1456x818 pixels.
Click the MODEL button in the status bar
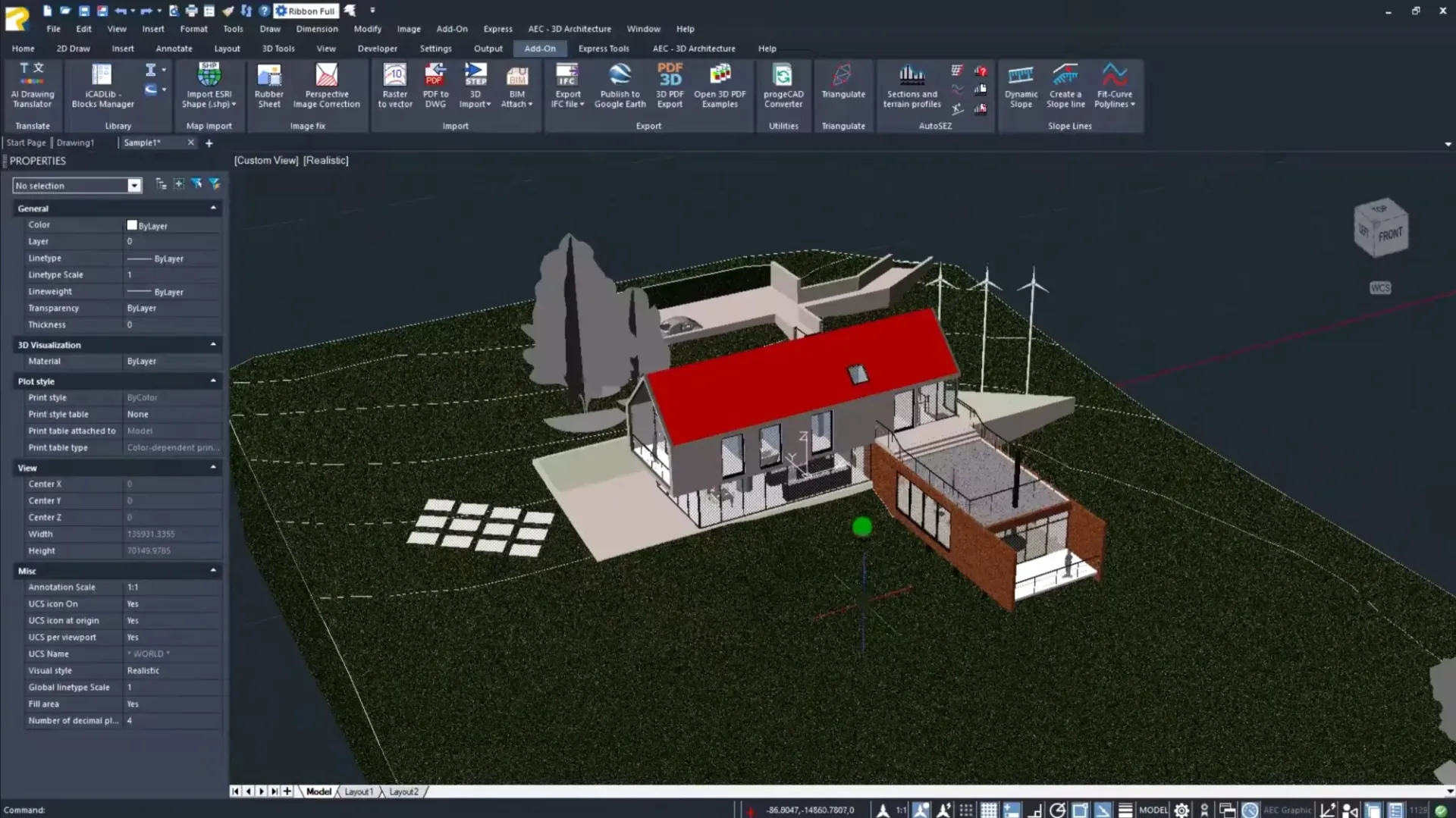[1153, 810]
